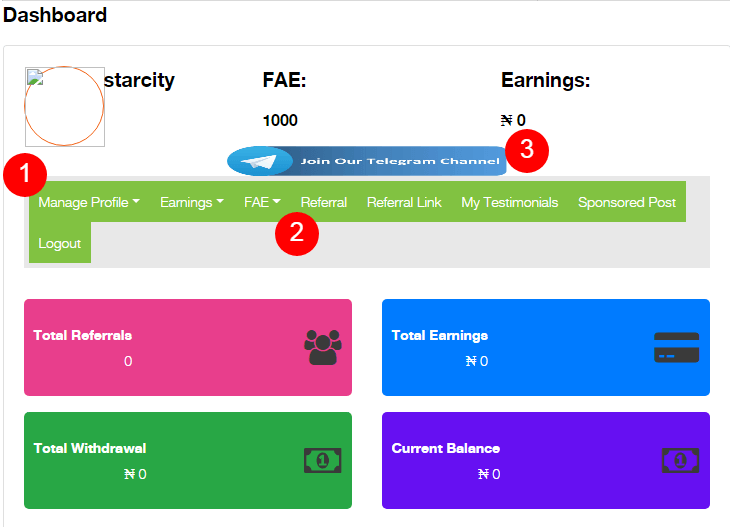
Task: Click the Current Balance banknote icon
Action: 680,461
